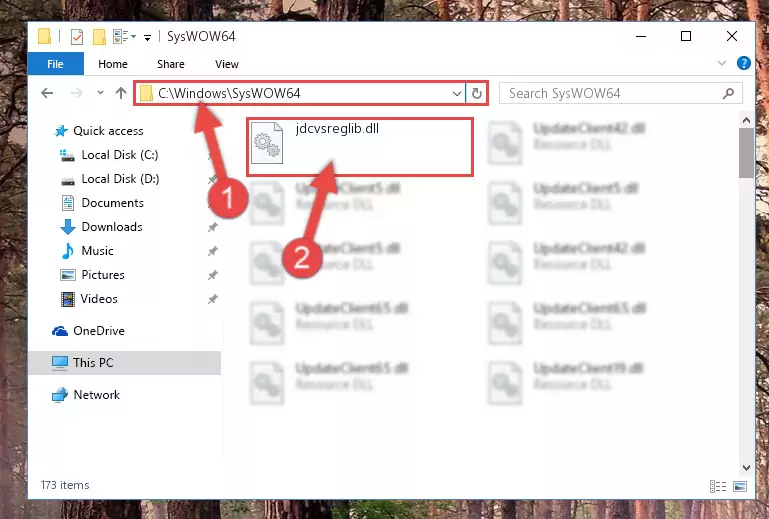Viewport: 769px width, 519px height.
Task: Click the scroll up arrow of file list
Action: click(746, 120)
